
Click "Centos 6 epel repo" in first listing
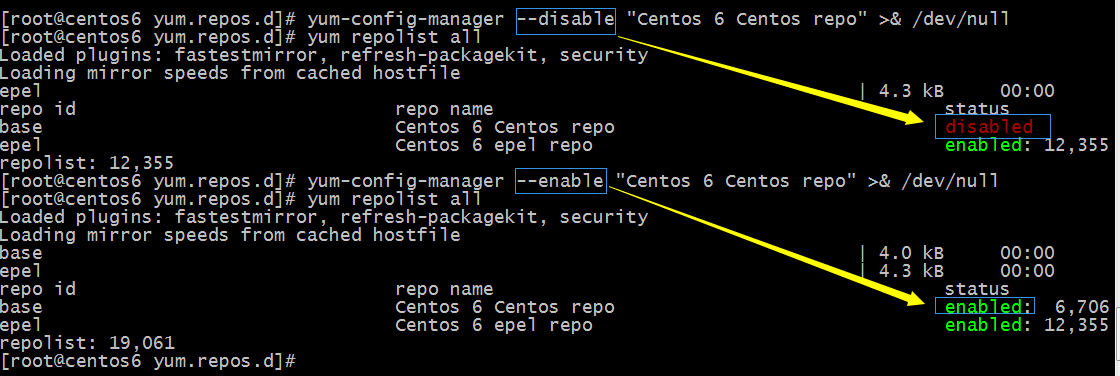coord(494,145)
